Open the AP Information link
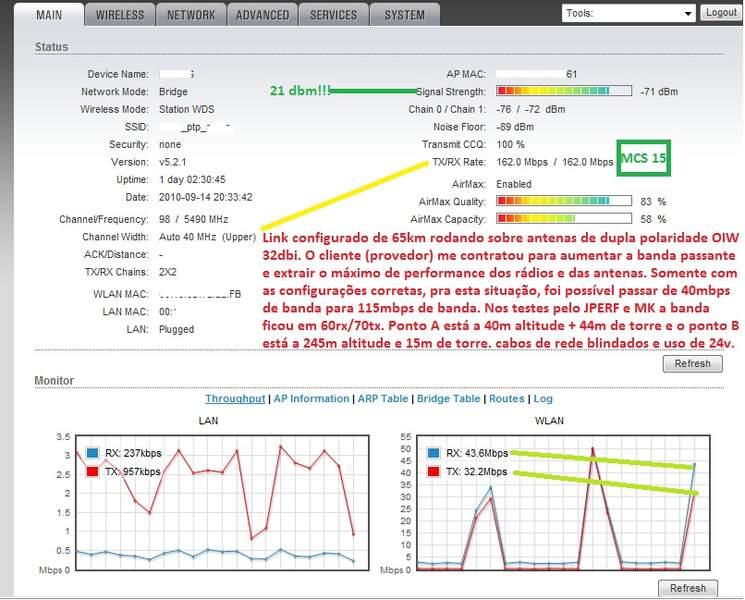The height and width of the screenshot is (600, 745). pos(311,399)
